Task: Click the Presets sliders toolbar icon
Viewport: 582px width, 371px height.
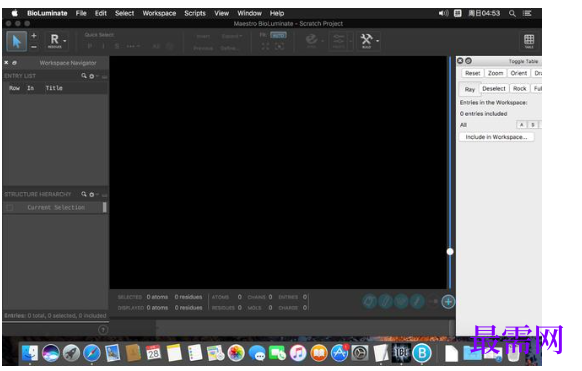Action: 339,40
